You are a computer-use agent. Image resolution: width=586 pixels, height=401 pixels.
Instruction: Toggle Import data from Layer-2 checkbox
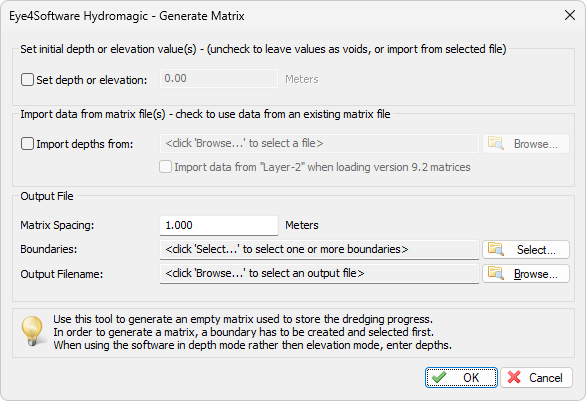[x=166, y=167]
